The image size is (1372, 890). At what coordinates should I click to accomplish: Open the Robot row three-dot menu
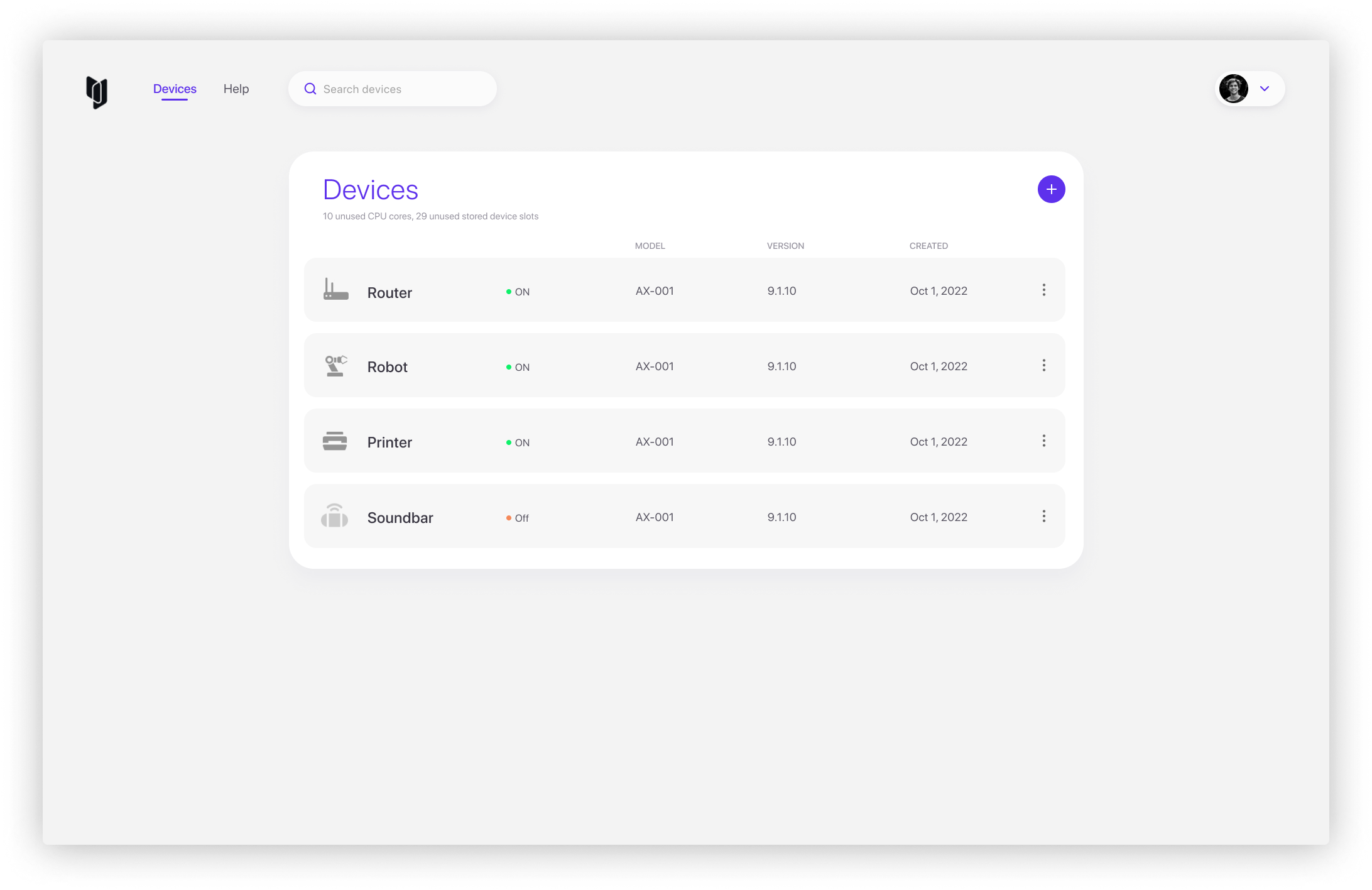(x=1043, y=365)
